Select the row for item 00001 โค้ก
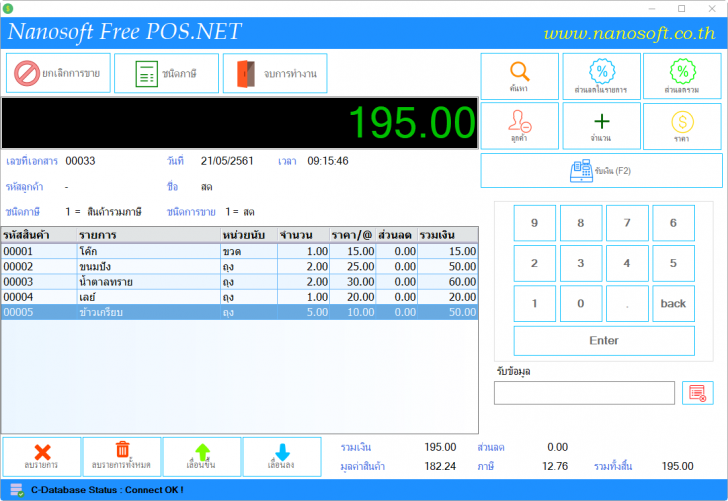Screen dimensions: 728x501 point(240,251)
